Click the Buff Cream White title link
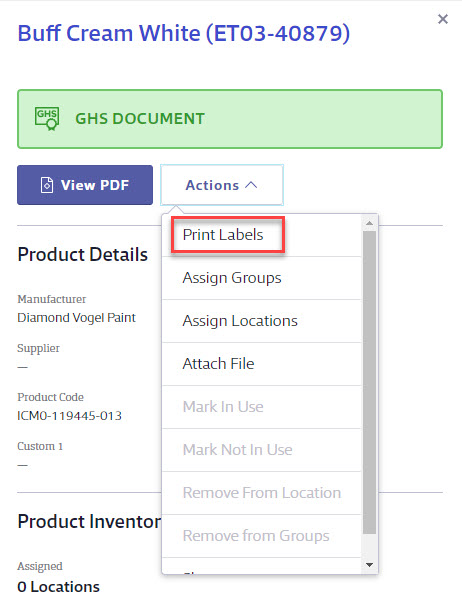 pos(184,33)
